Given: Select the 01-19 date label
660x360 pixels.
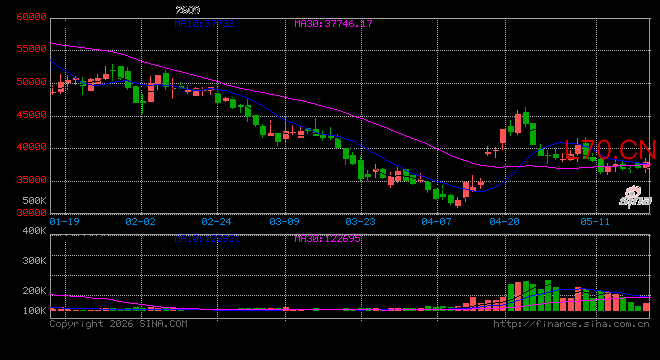Looking at the screenshot, I should [64, 221].
